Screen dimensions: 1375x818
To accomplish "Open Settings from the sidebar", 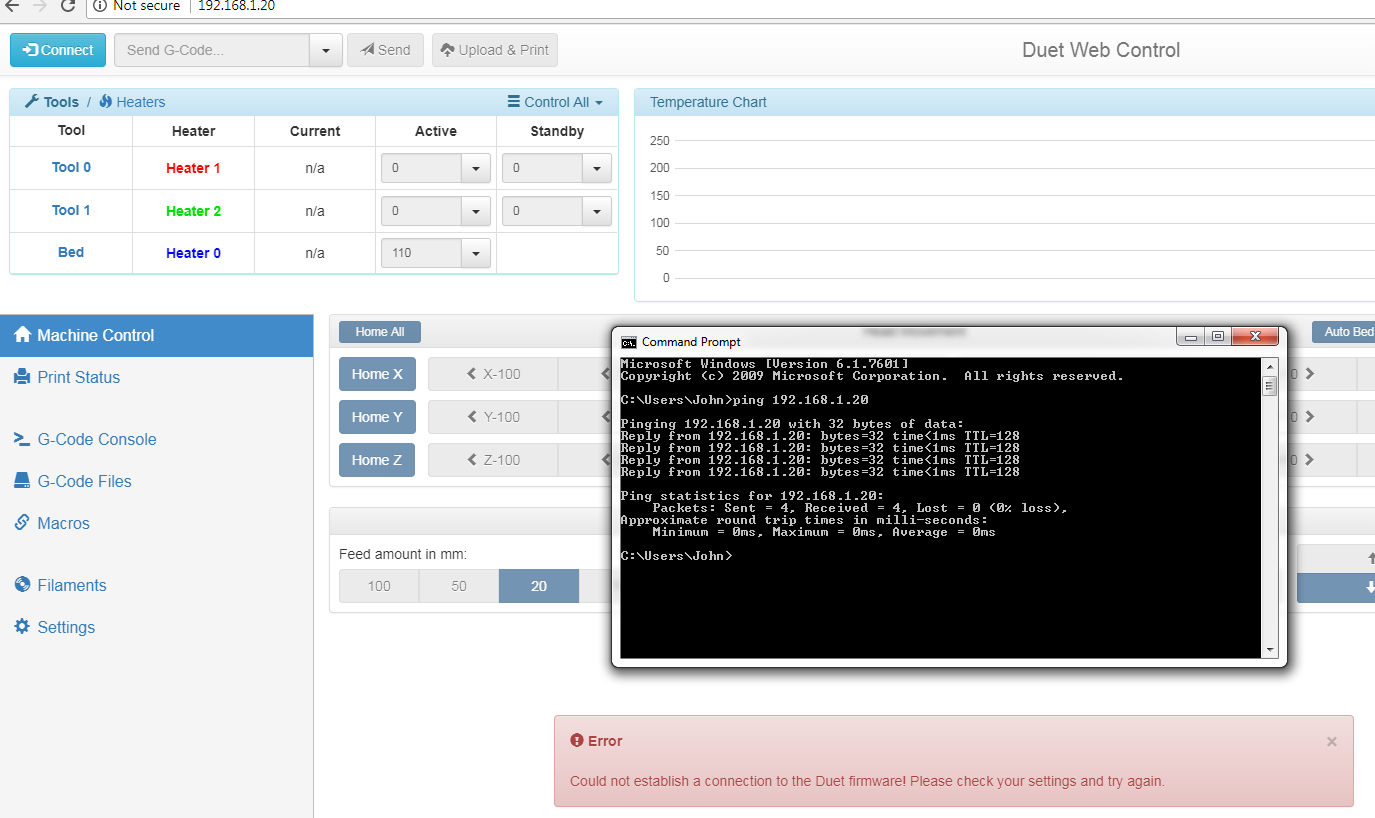I will tap(66, 627).
